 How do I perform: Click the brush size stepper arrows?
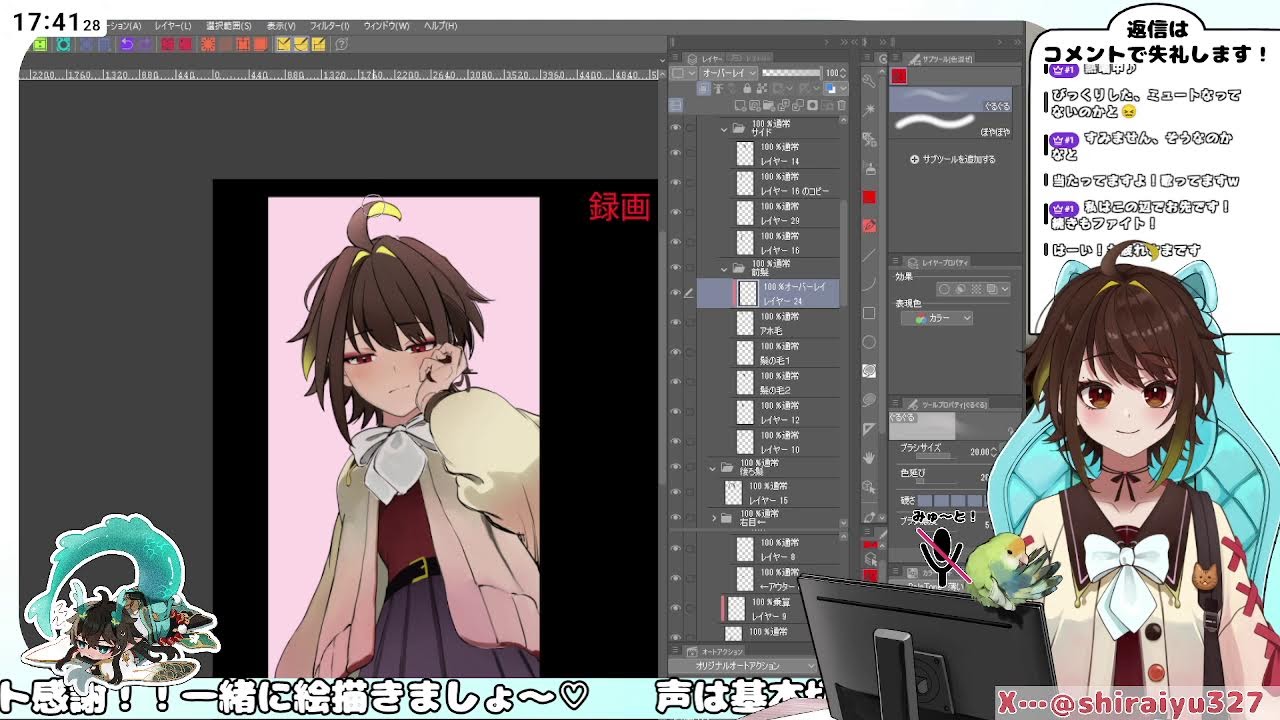point(994,451)
